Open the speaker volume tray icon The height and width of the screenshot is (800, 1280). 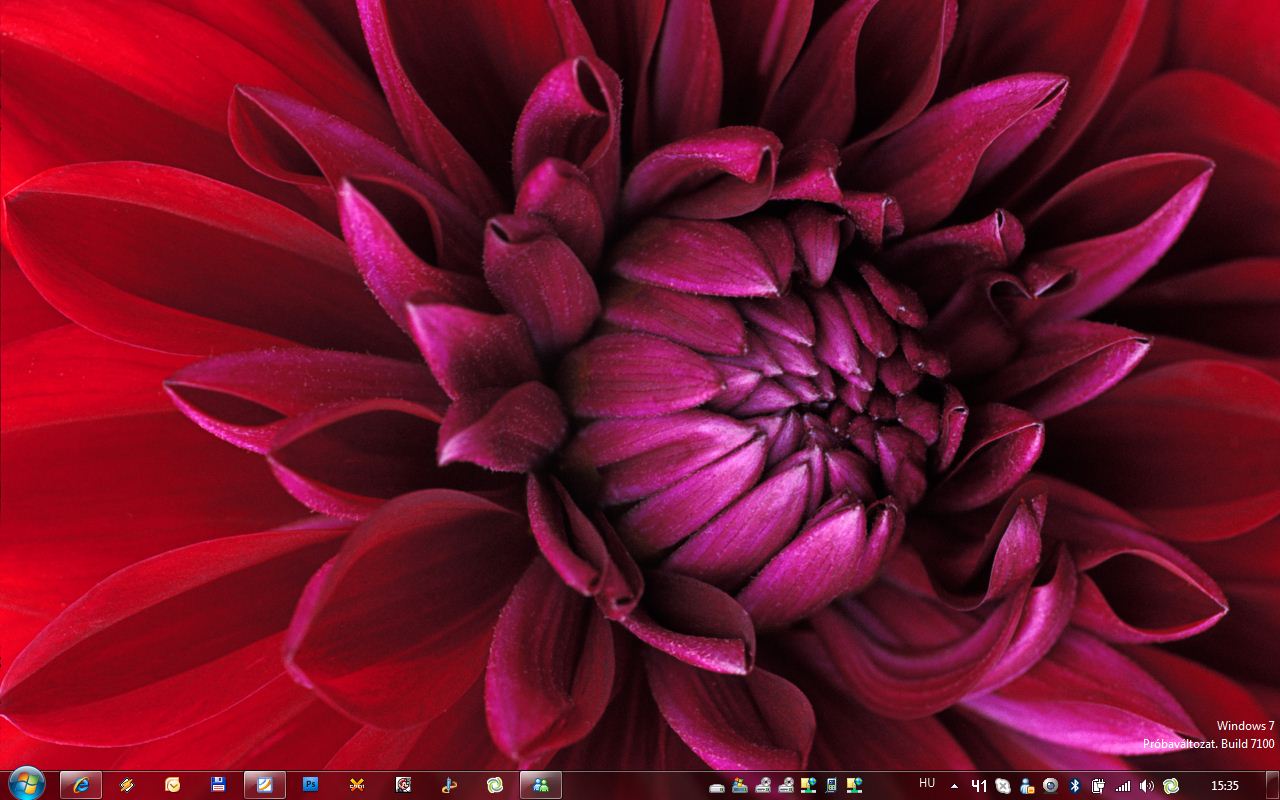point(1147,786)
